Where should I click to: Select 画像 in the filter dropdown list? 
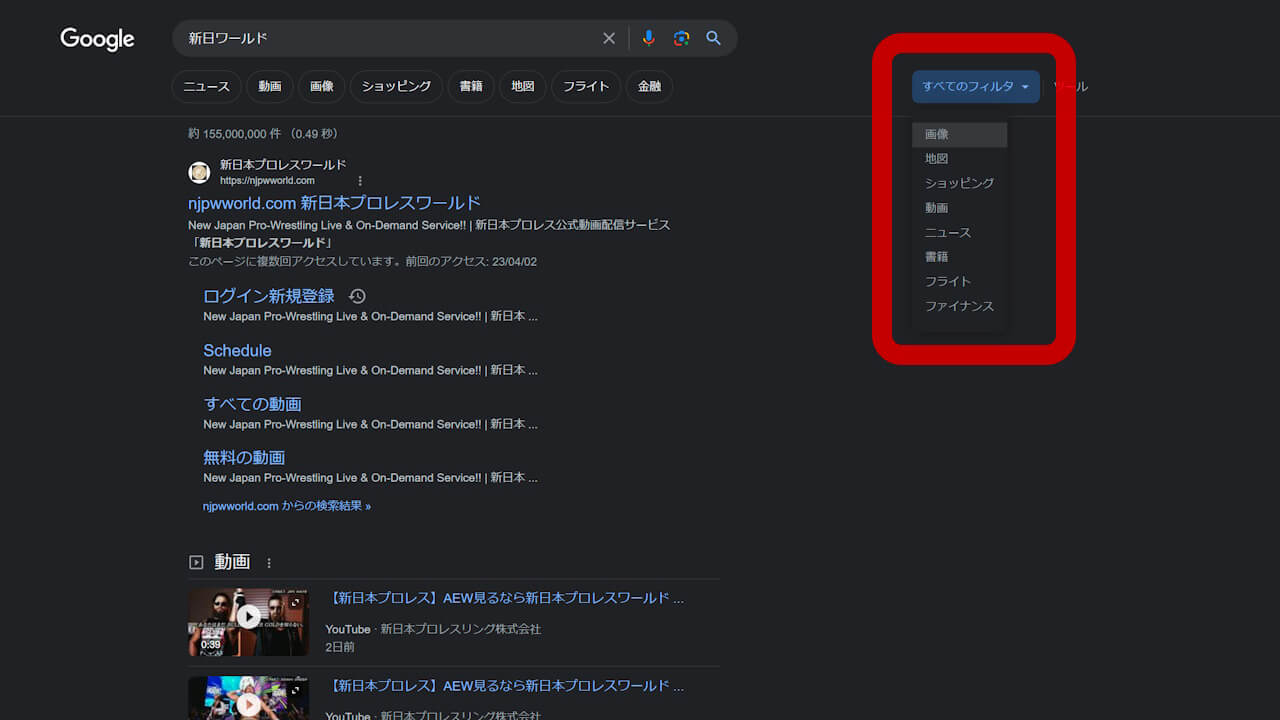pyautogui.click(x=937, y=134)
